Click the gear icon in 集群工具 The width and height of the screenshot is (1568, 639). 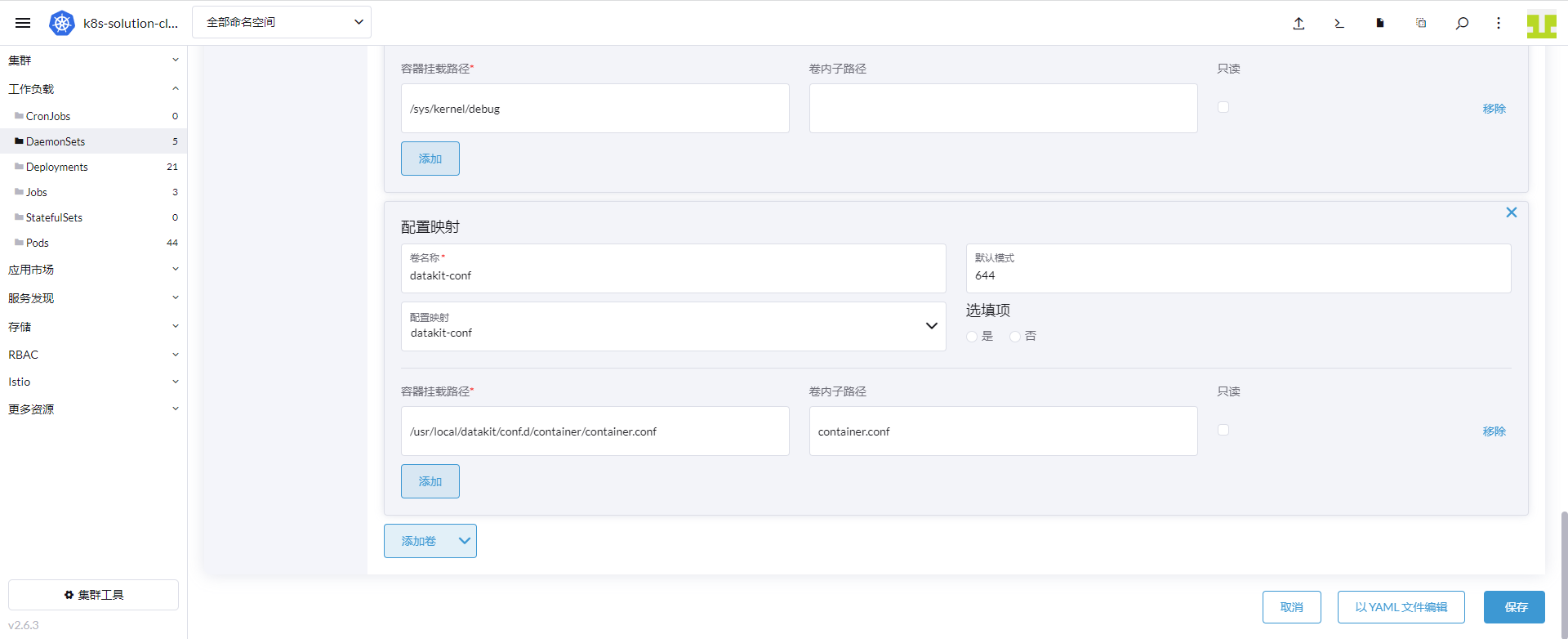69,595
